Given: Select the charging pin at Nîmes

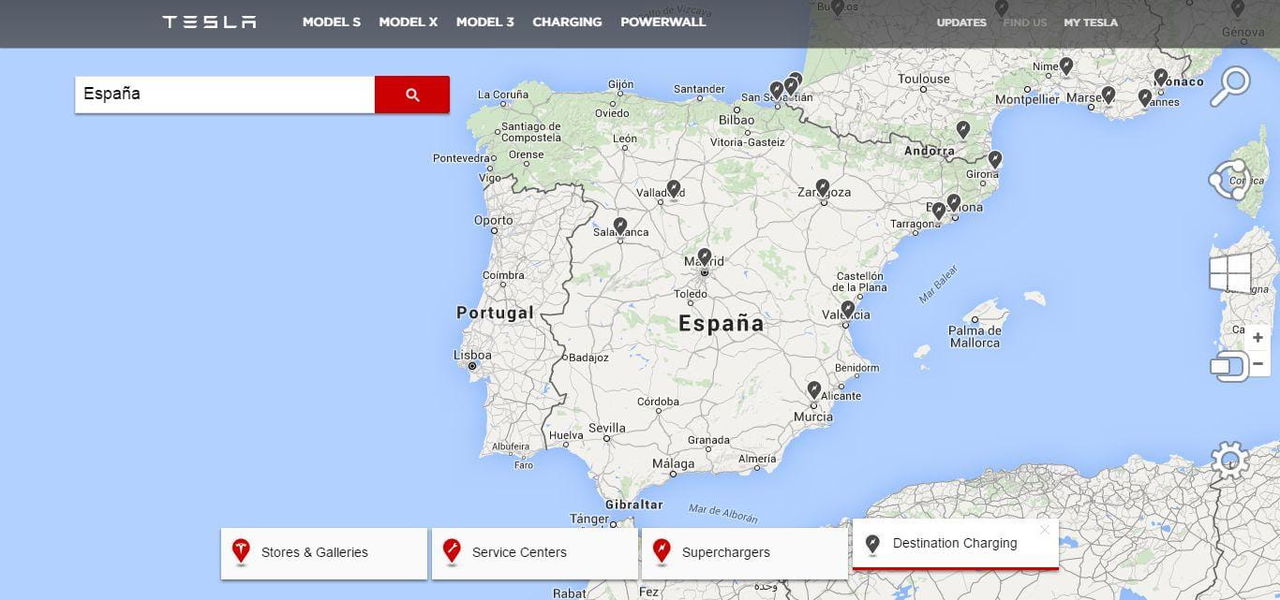Looking at the screenshot, I should coord(1066,67).
